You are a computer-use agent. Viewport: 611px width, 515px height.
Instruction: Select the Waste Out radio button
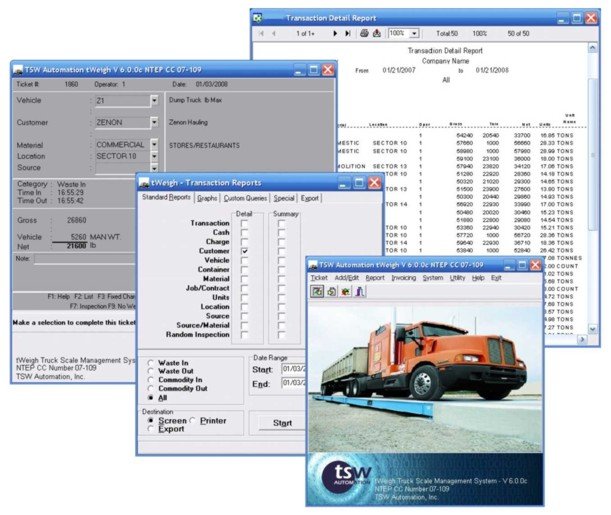[x=150, y=371]
